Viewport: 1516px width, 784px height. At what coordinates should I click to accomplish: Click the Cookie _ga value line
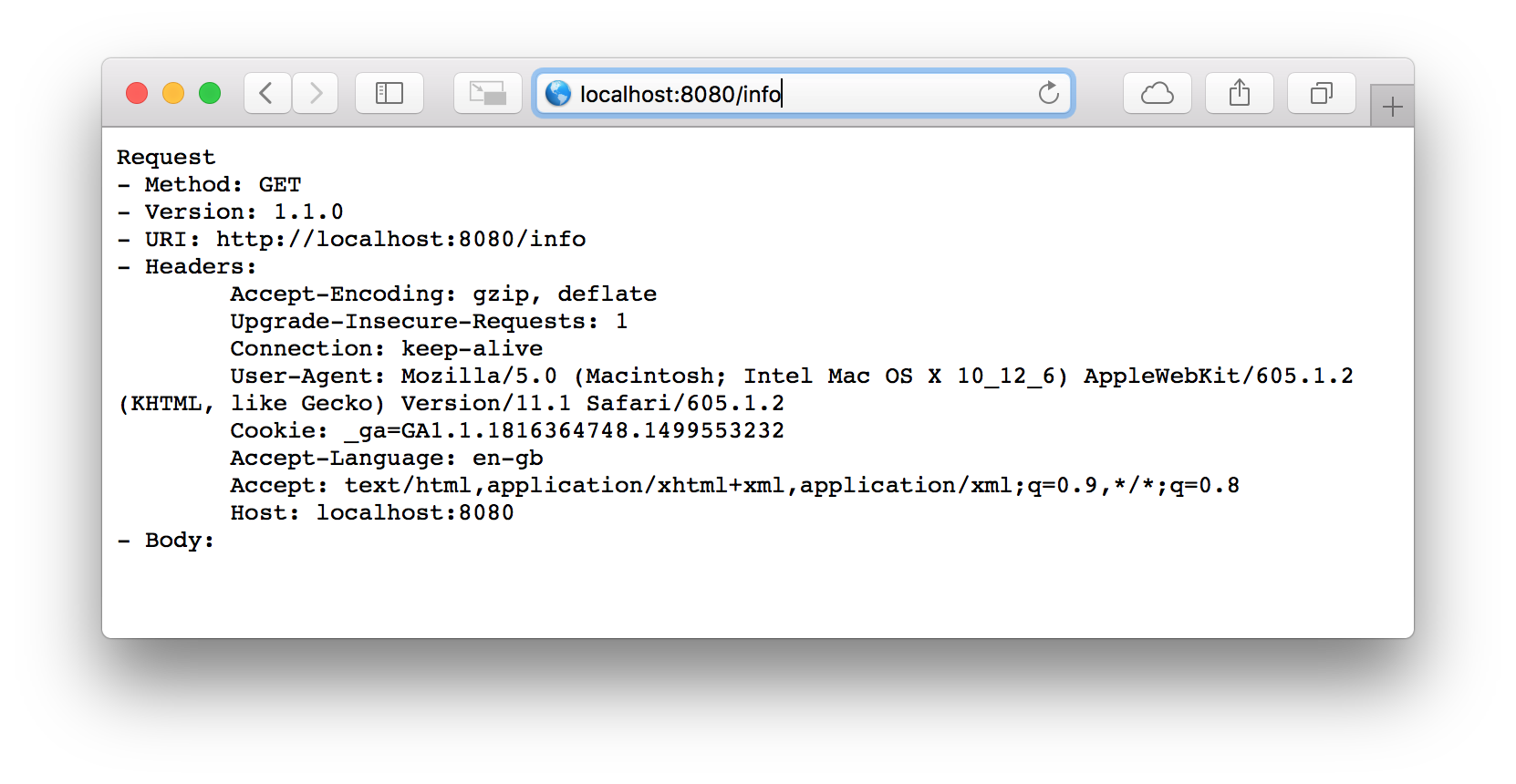[x=507, y=431]
